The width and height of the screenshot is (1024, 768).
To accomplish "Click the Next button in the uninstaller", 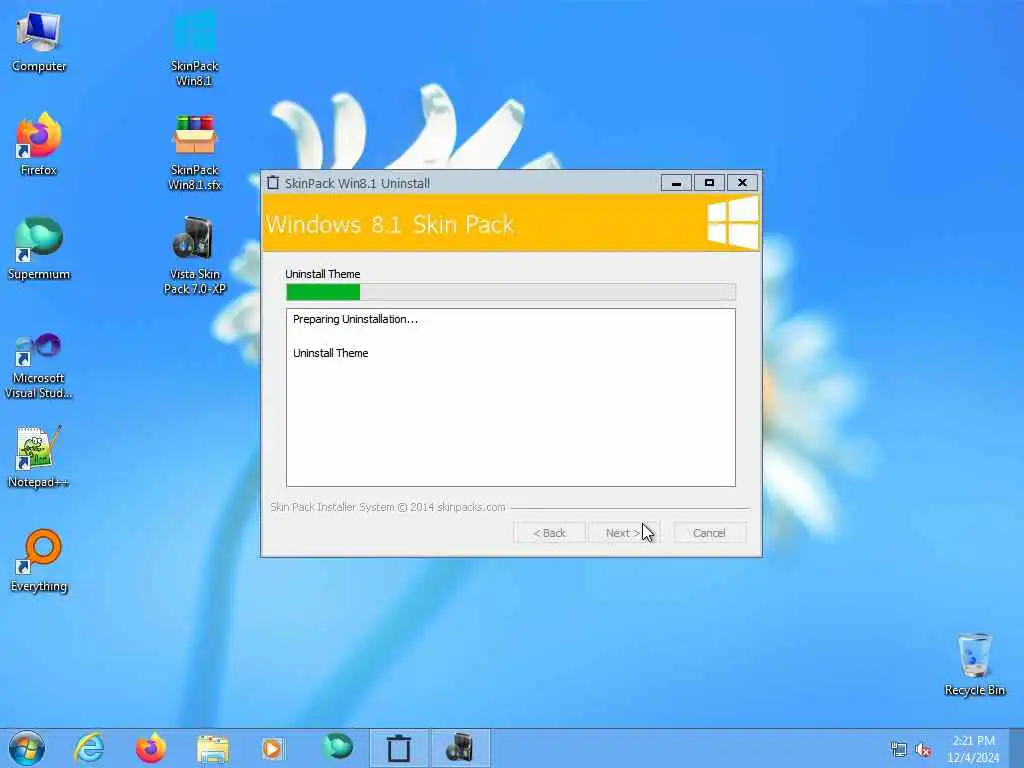I will [624, 533].
